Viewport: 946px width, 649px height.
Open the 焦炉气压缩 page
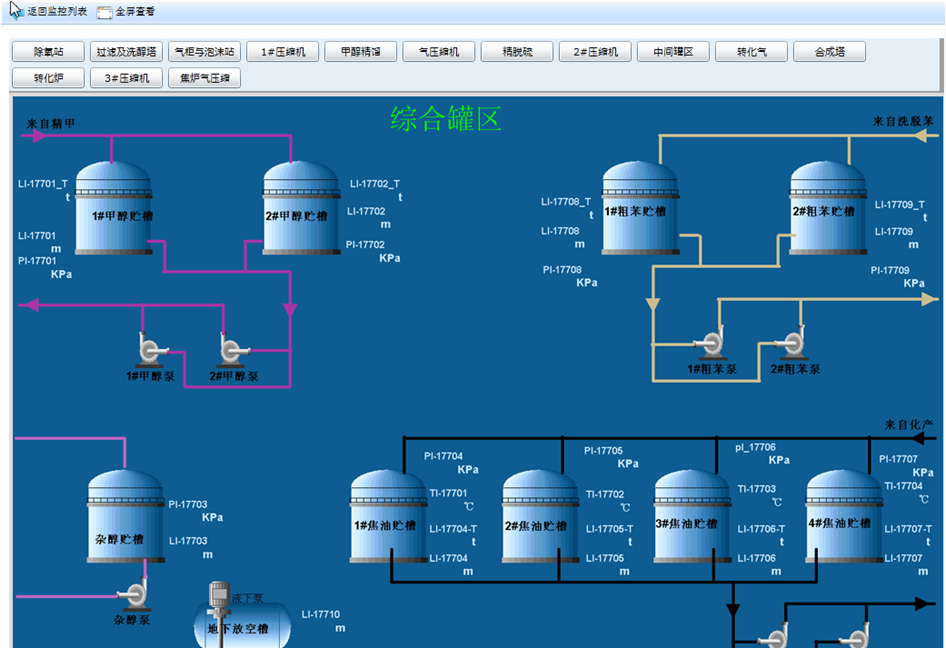point(204,78)
